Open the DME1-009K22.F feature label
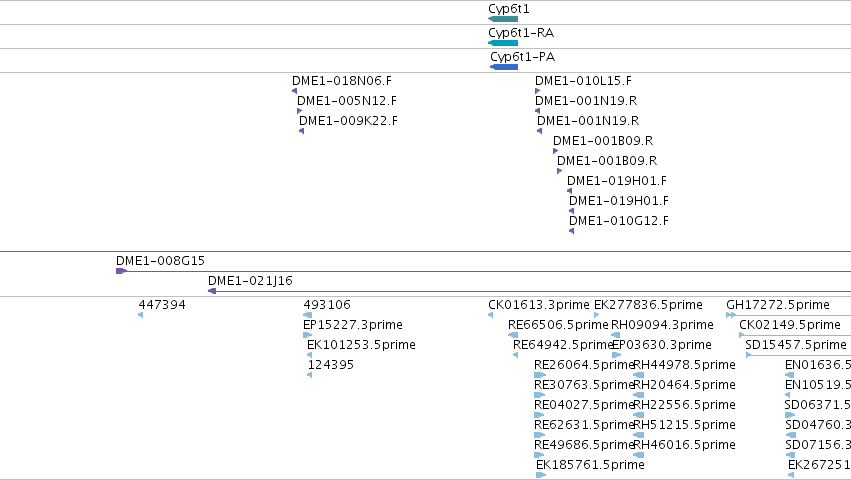851x480 pixels. pyautogui.click(x=348, y=121)
